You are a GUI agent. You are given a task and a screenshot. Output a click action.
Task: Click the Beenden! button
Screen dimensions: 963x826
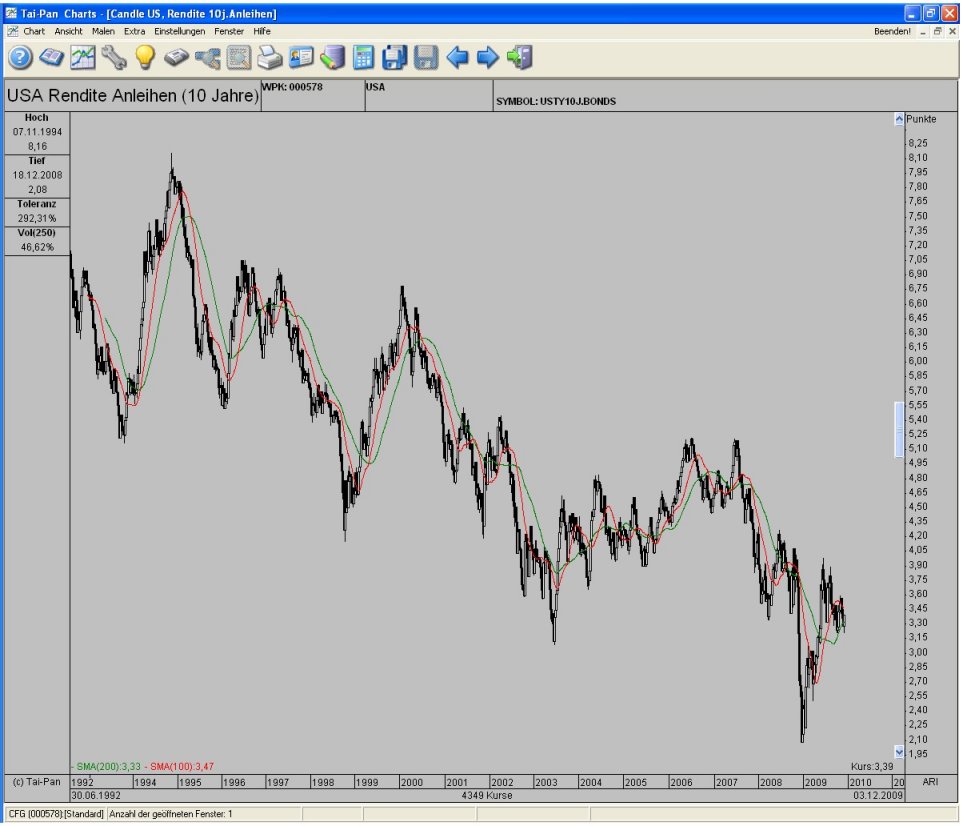tap(892, 31)
